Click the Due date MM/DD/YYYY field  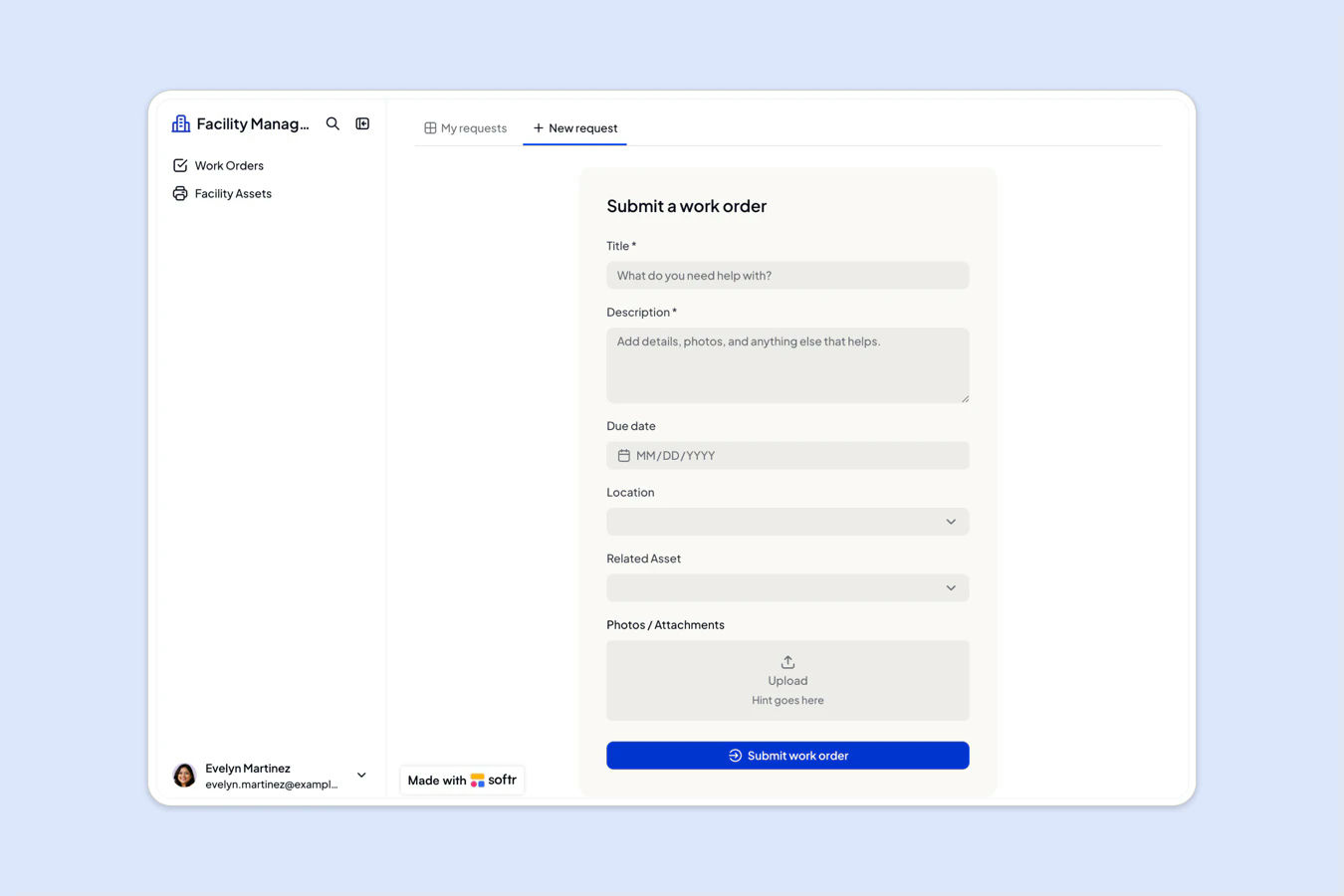point(787,456)
